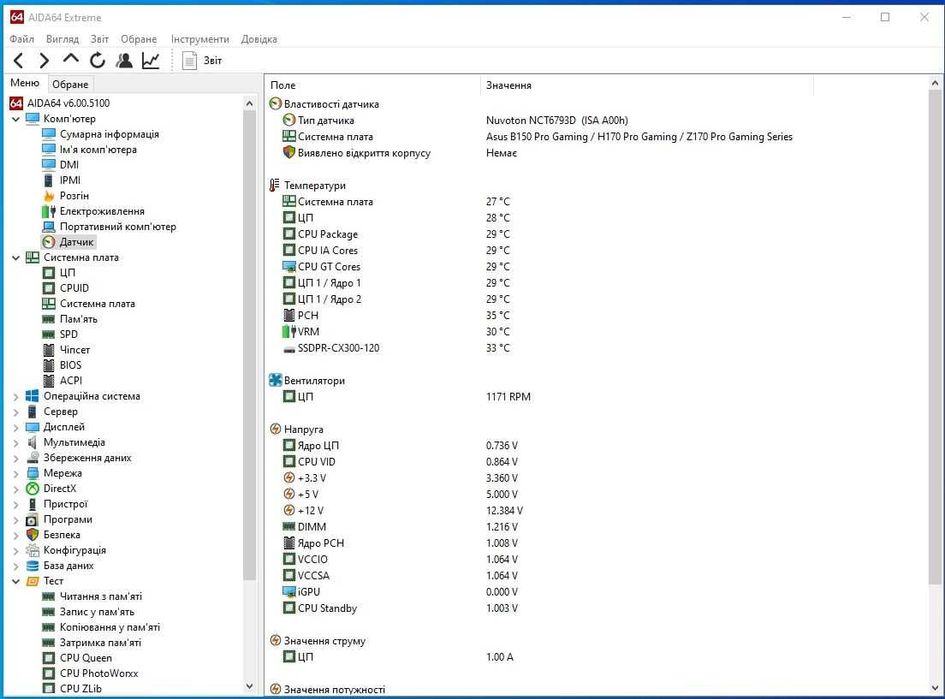Click the Безпека shield icon in tree
Viewport: 945px width, 699px height.
tap(33, 534)
